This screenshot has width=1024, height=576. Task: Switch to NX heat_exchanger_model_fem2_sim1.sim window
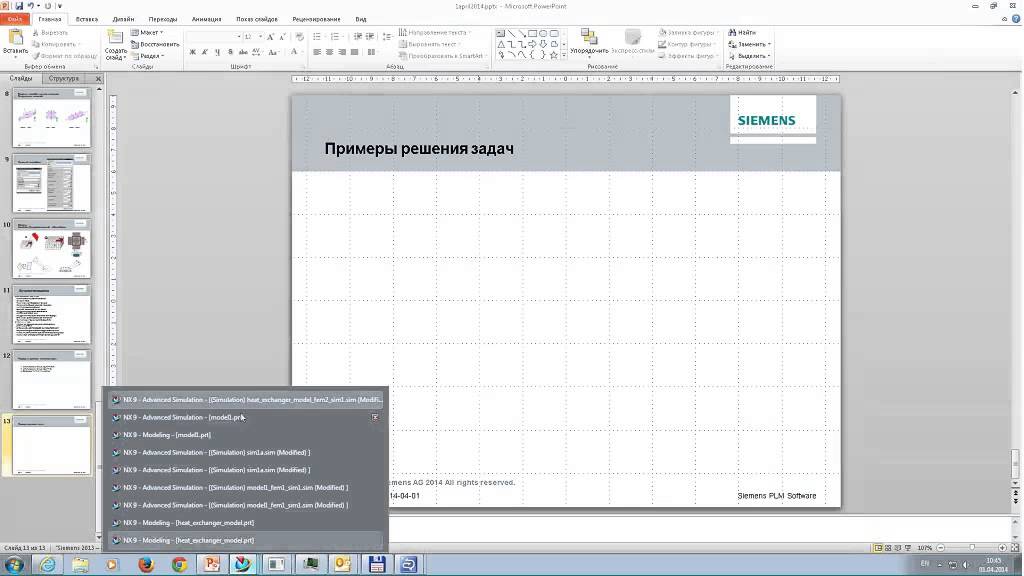(246, 400)
